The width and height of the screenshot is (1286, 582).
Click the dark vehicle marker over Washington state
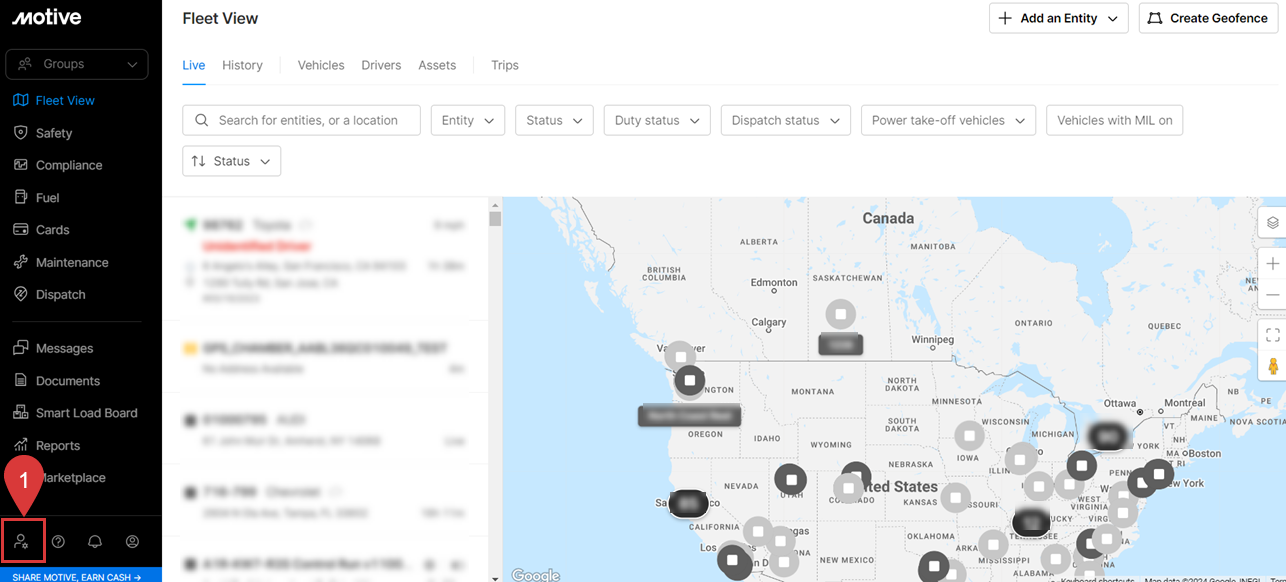click(690, 381)
